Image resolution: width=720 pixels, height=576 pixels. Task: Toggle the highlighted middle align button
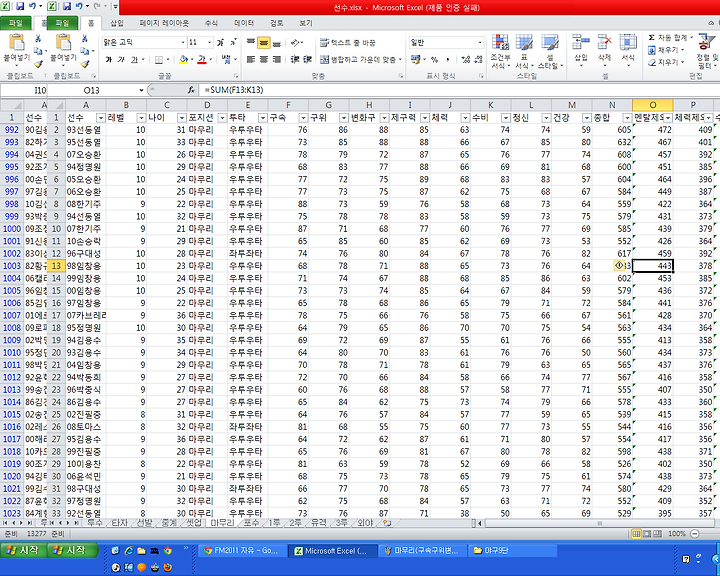264,42
